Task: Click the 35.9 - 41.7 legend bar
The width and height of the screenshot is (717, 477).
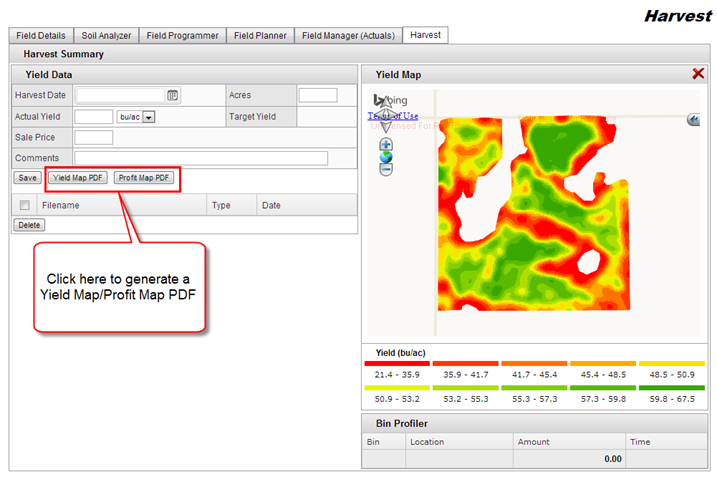Action: 466,364
